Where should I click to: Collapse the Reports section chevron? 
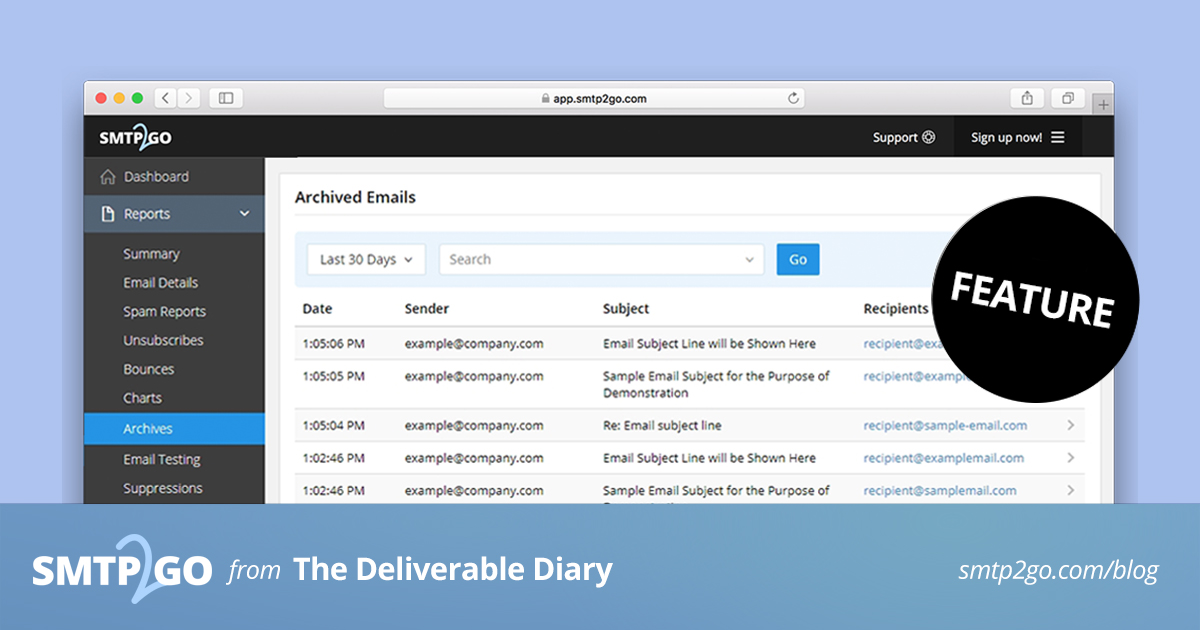[244, 213]
